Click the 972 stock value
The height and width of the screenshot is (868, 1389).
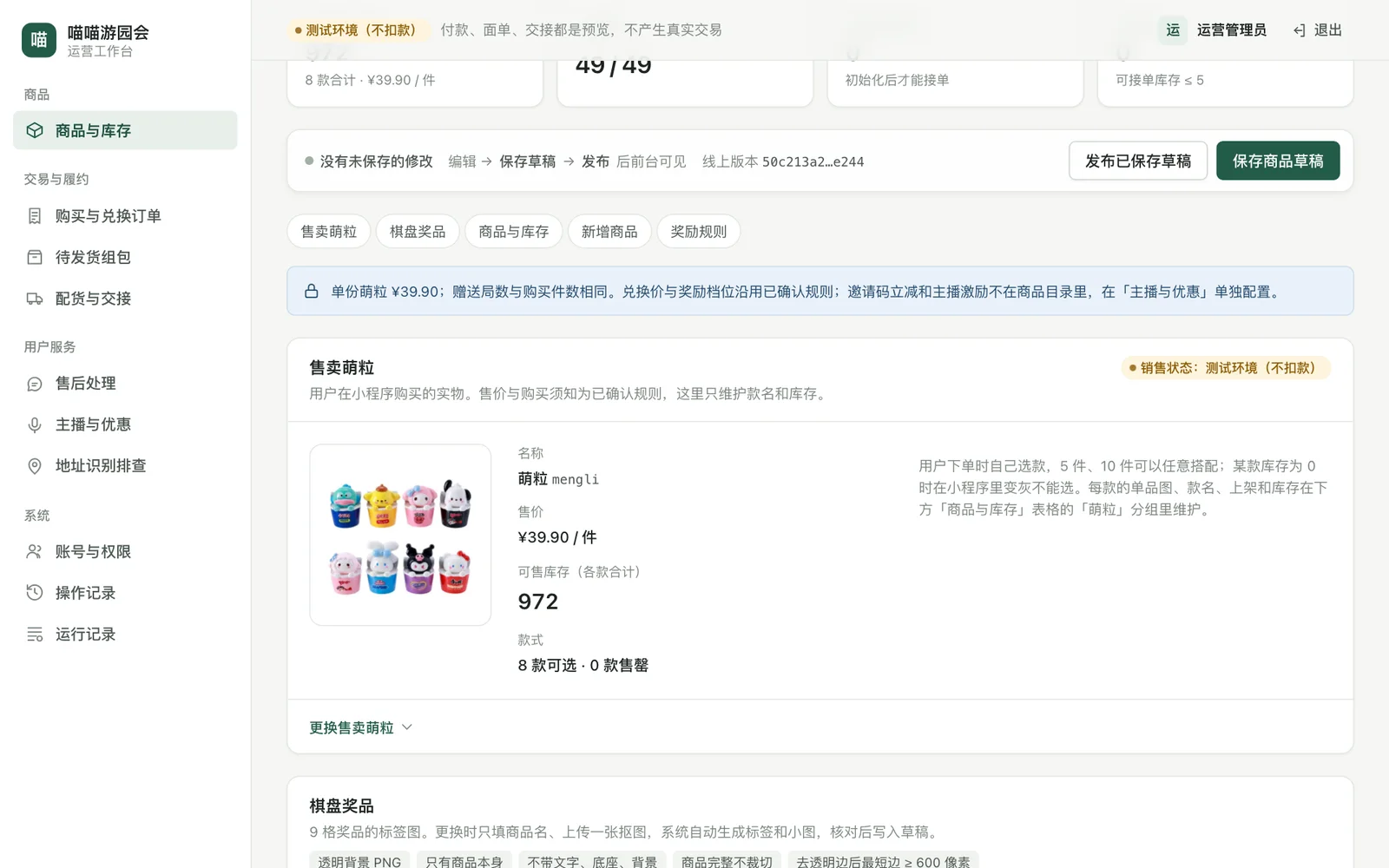[x=538, y=602]
